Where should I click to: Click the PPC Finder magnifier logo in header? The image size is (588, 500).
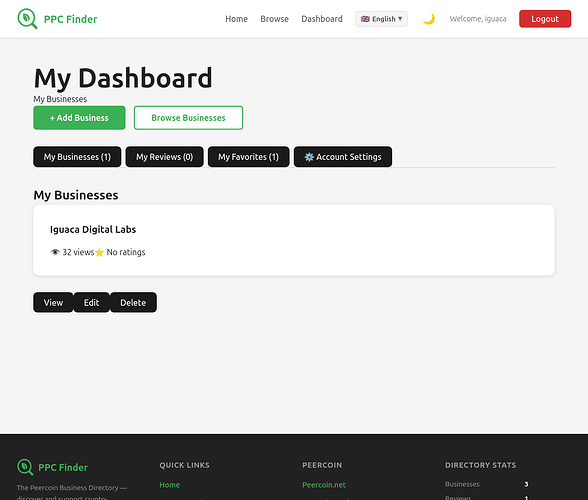coord(27,19)
